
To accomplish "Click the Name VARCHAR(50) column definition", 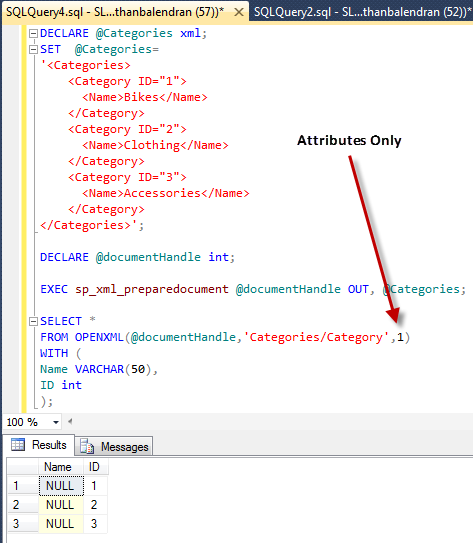I will (99, 370).
